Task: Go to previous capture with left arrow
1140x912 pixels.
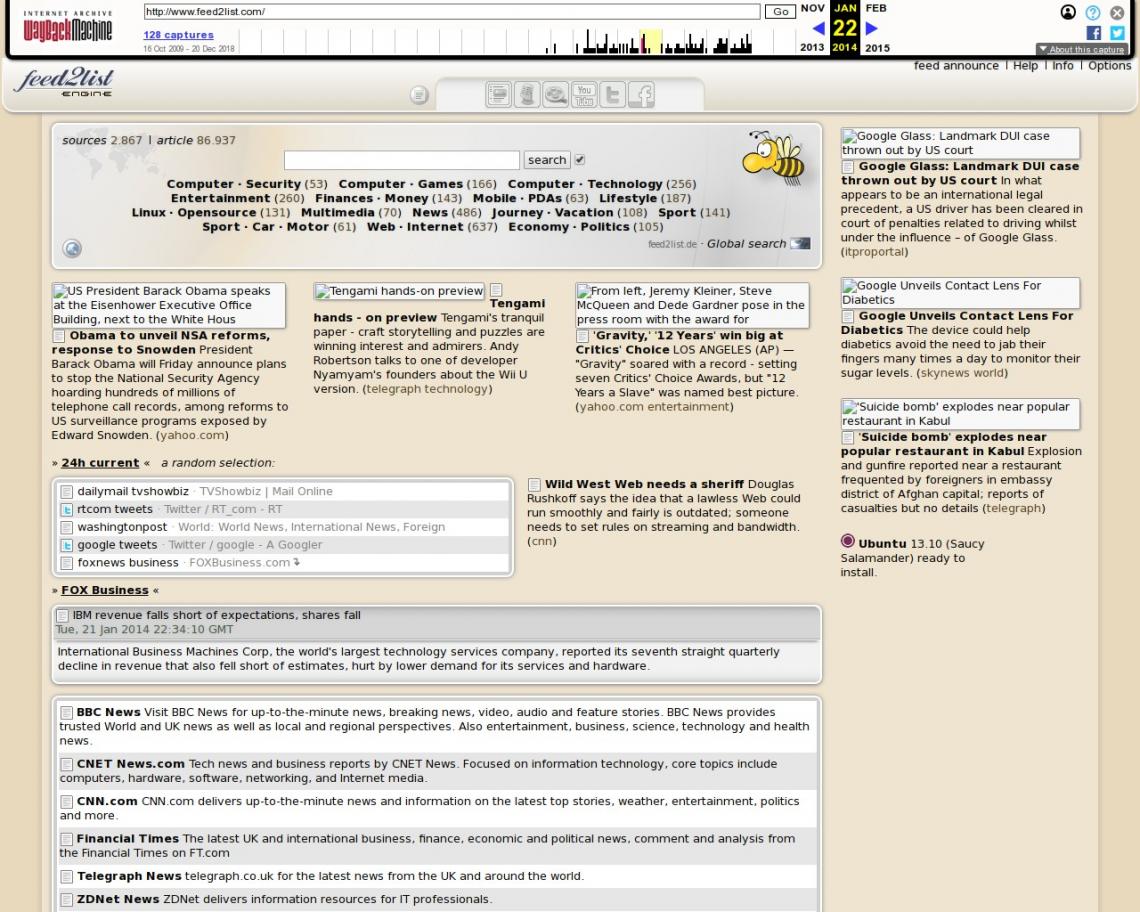Action: [818, 28]
